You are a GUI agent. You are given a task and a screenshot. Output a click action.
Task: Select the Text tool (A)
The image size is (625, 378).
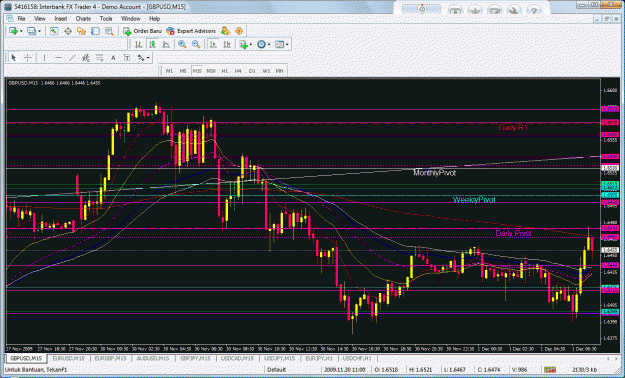click(x=113, y=58)
